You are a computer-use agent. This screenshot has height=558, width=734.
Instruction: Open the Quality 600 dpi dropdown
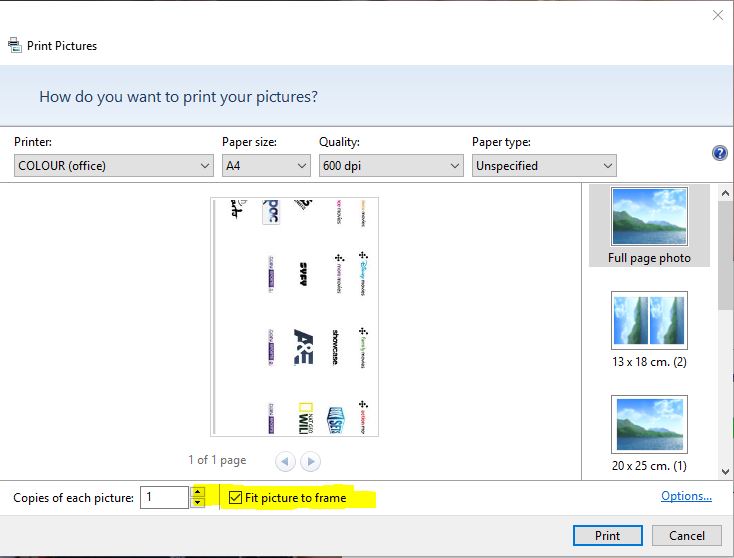391,166
